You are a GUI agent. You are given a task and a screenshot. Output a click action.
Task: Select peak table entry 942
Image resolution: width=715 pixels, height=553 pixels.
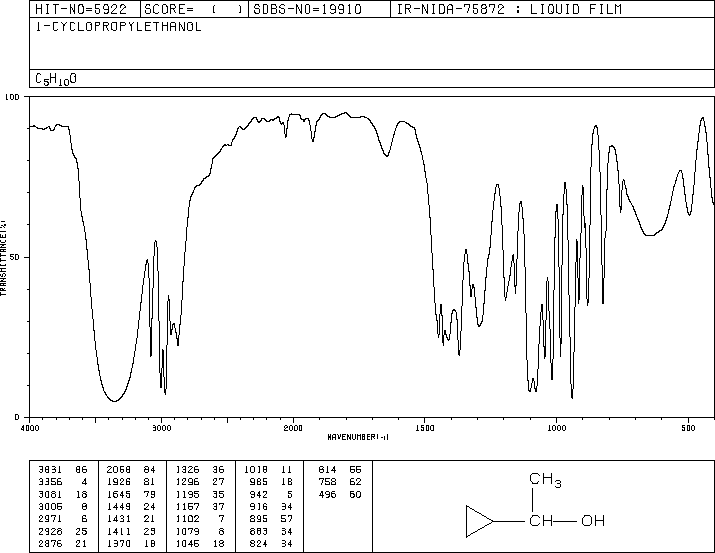point(271,494)
